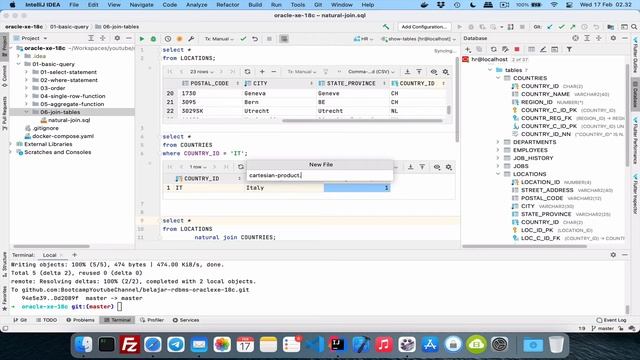
Task: Select the Local terminal tab
Action: coord(49,255)
